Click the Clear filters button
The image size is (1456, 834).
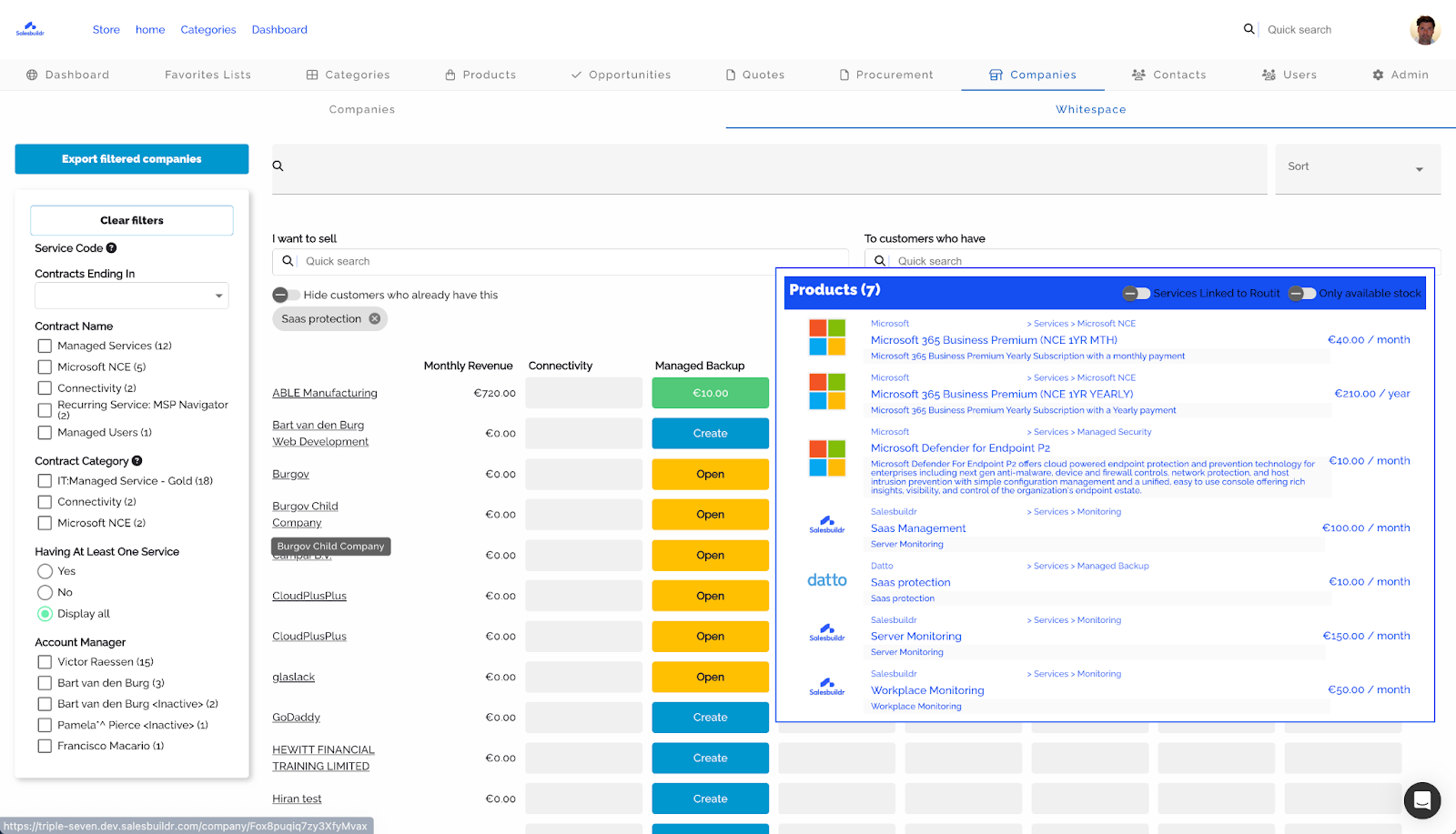tap(132, 220)
